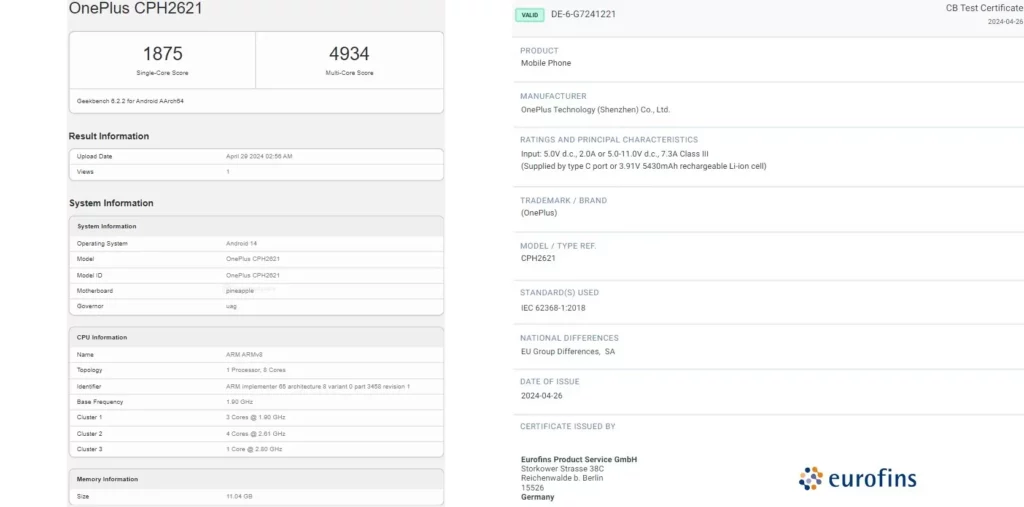
Task: Click the (OnePlus) trademark value
Action: click(539, 213)
